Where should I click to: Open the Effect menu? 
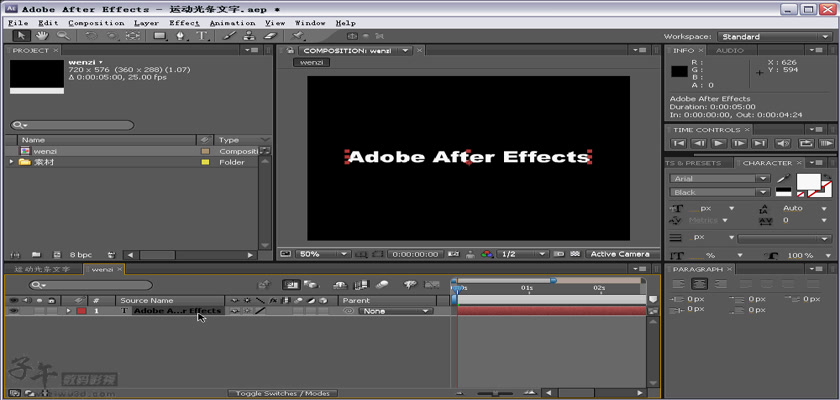click(x=184, y=23)
